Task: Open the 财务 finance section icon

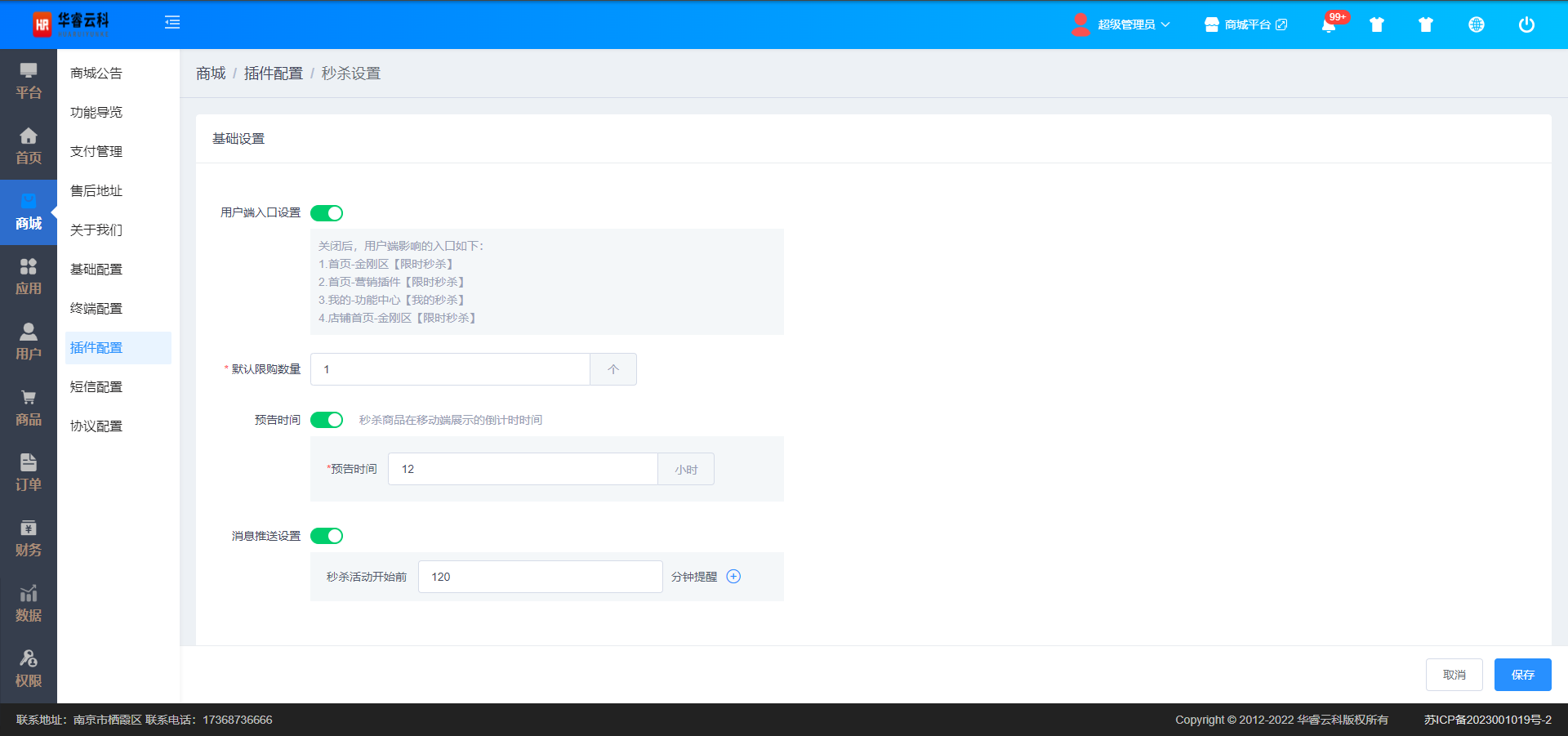Action: pyautogui.click(x=29, y=538)
